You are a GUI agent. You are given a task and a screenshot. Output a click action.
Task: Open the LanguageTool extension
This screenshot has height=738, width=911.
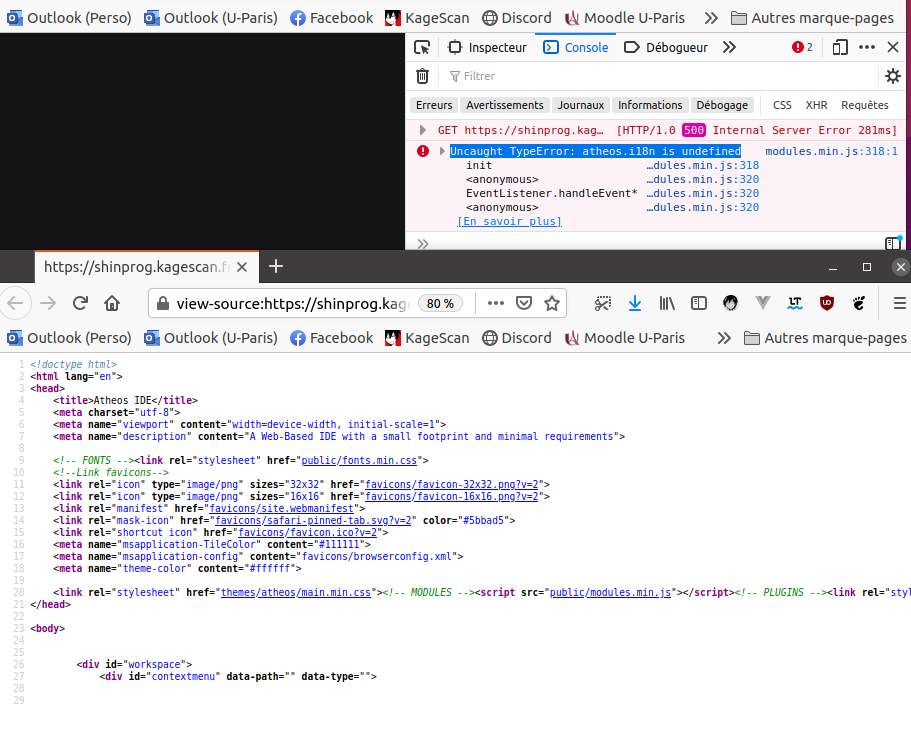click(x=793, y=303)
